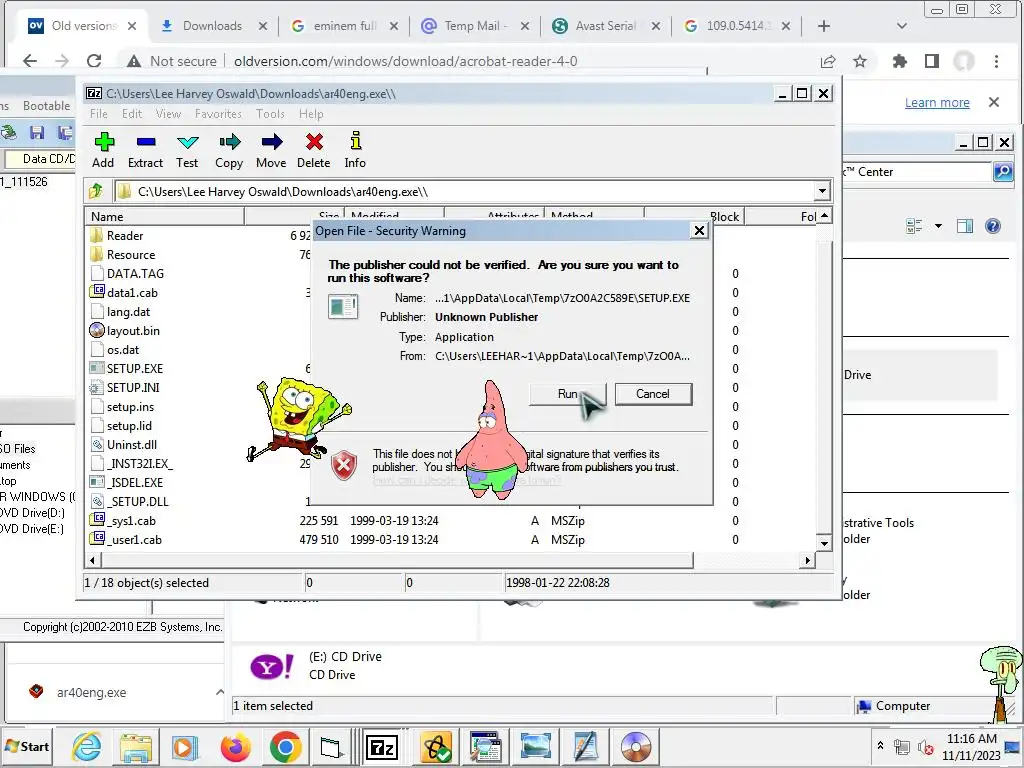Click the 7-Zip vertical scrollbar down arrow
This screenshot has width=1024, height=768.
click(x=824, y=543)
